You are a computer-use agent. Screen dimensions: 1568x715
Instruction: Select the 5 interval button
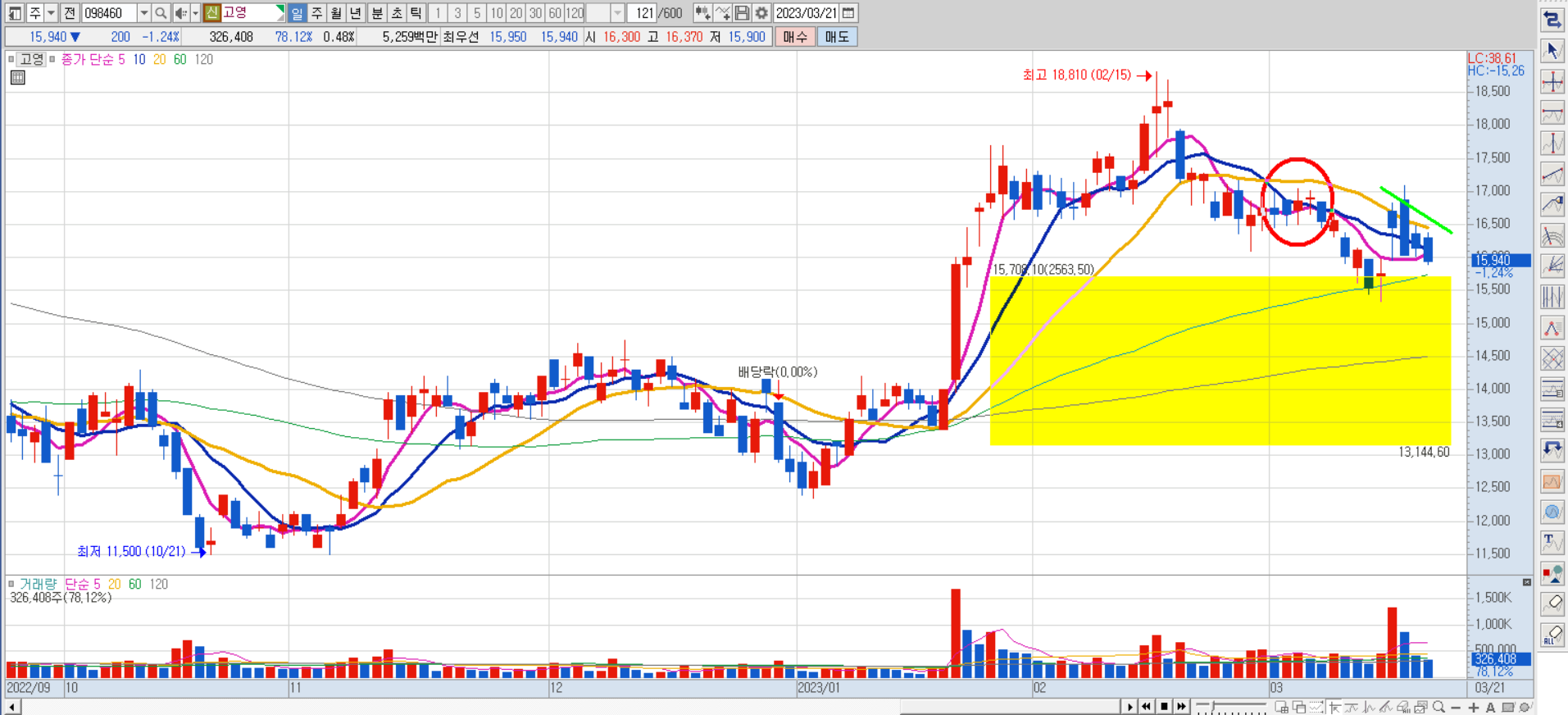pos(477,13)
